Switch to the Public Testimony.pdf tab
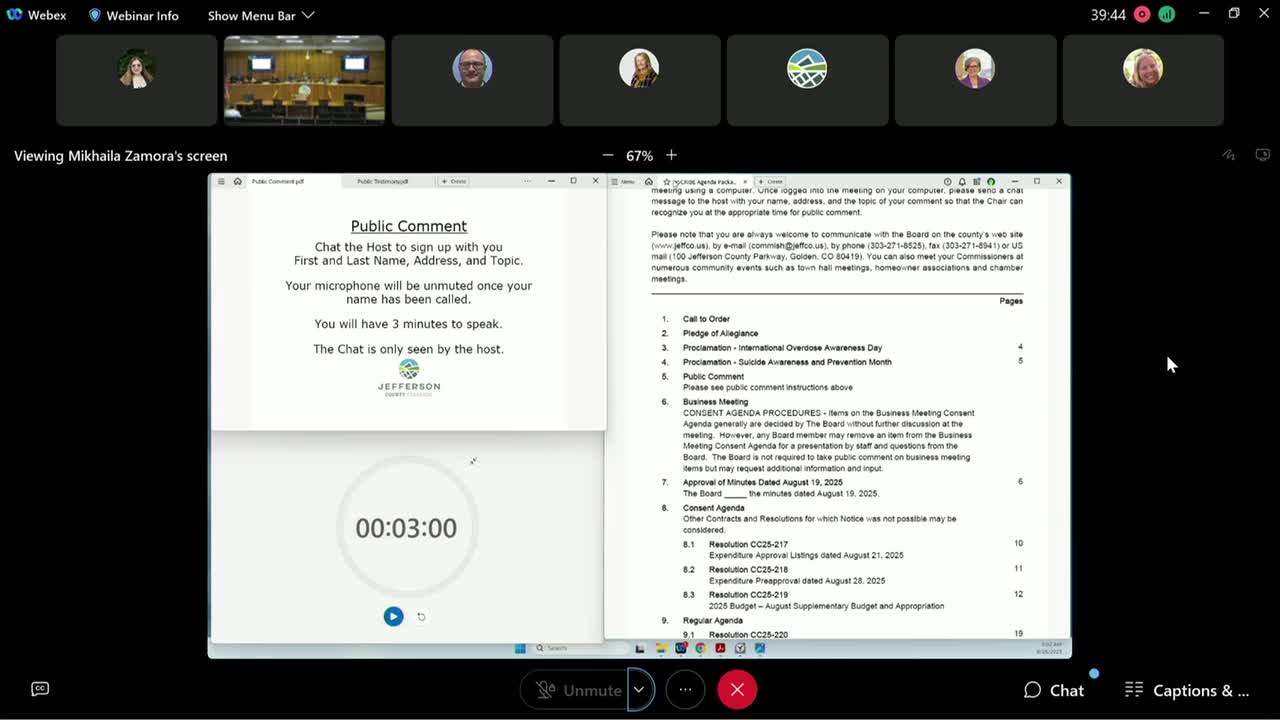1280x720 pixels. (x=383, y=182)
